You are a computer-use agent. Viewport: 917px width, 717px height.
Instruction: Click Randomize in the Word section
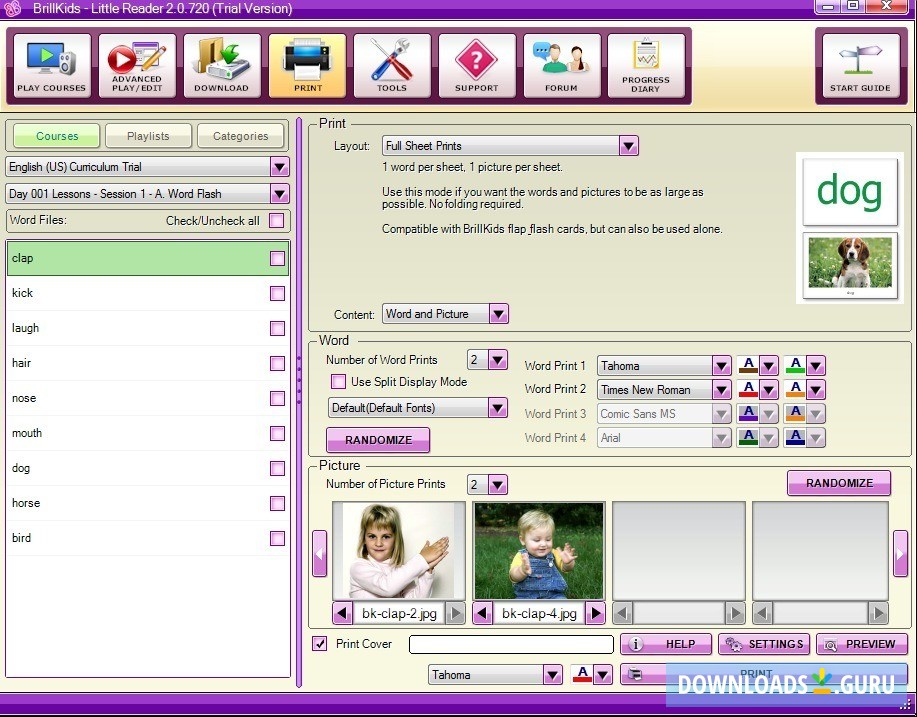378,440
